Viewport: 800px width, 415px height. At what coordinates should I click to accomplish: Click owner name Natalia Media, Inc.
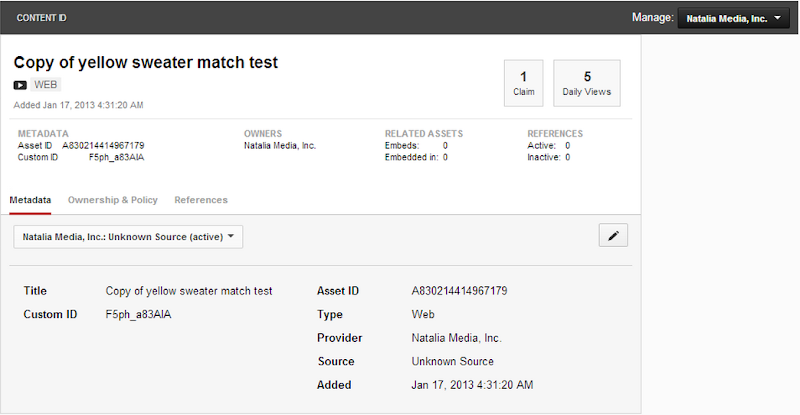280,145
